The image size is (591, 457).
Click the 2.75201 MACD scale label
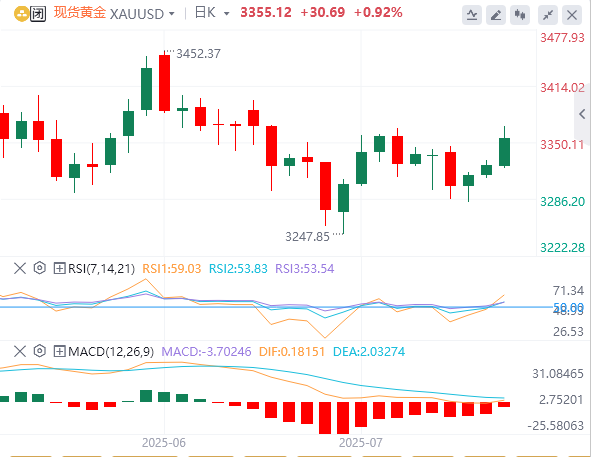561,400
